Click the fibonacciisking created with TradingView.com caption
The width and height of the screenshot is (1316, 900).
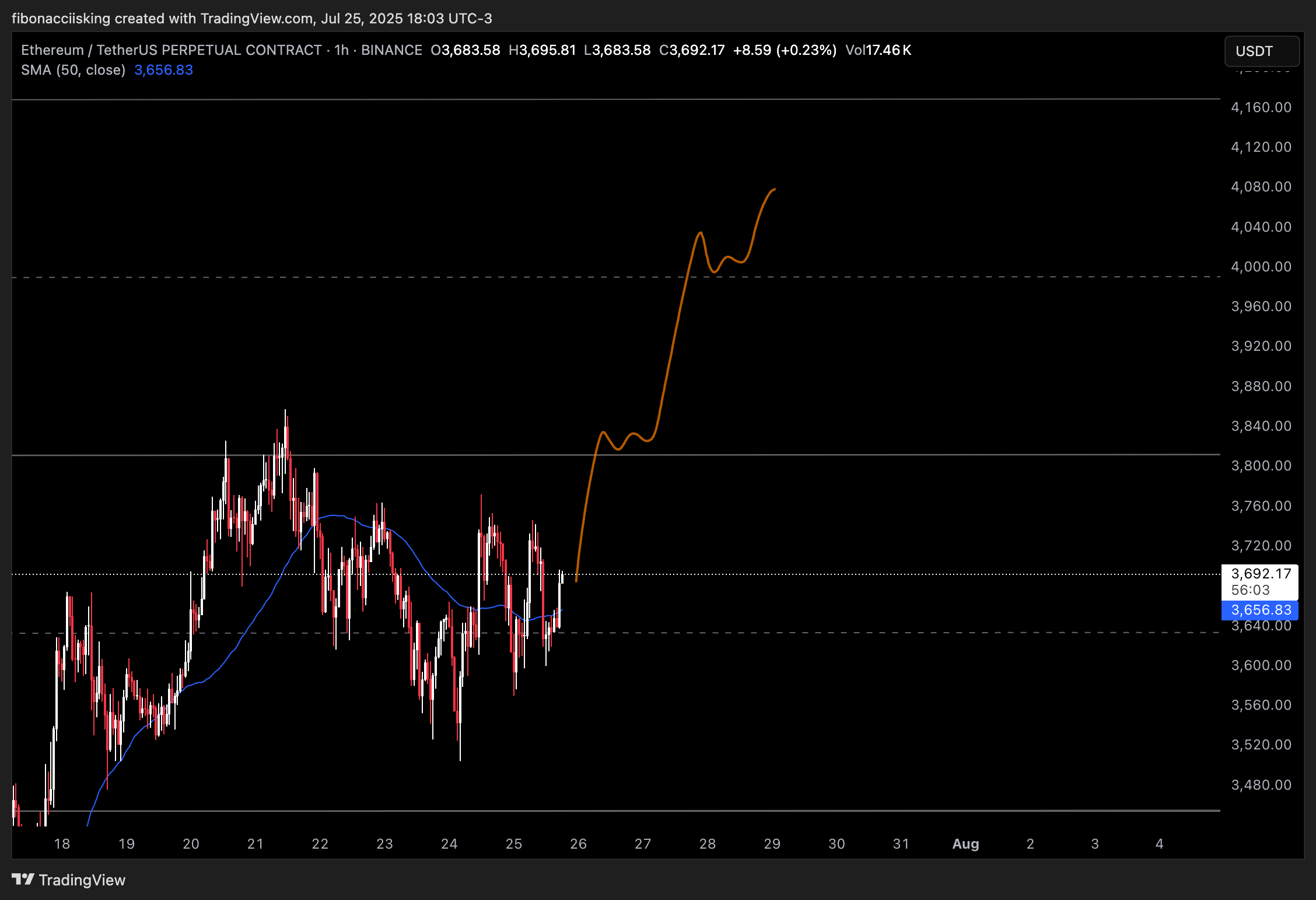(x=252, y=19)
